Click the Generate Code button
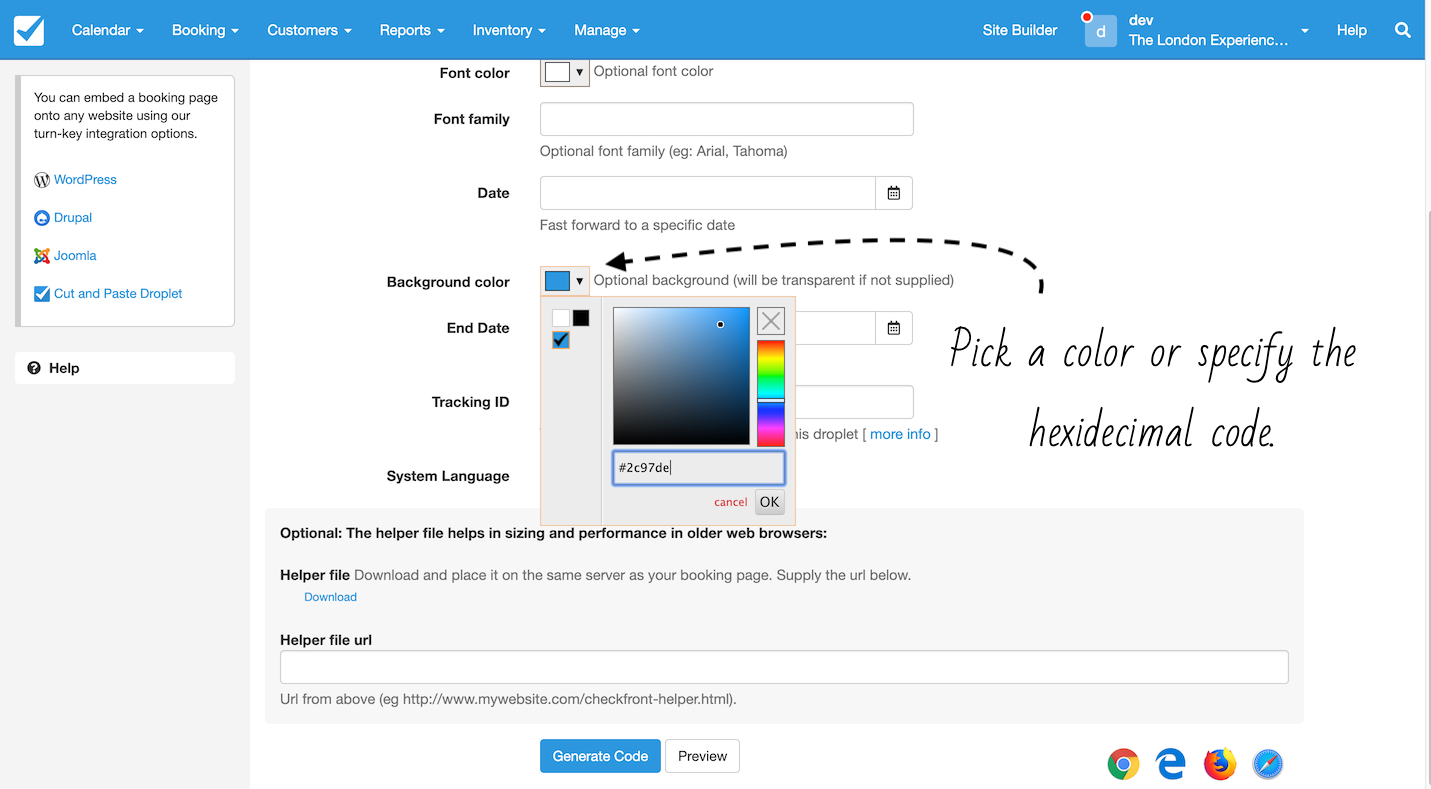The image size is (1431, 789). (x=601, y=756)
